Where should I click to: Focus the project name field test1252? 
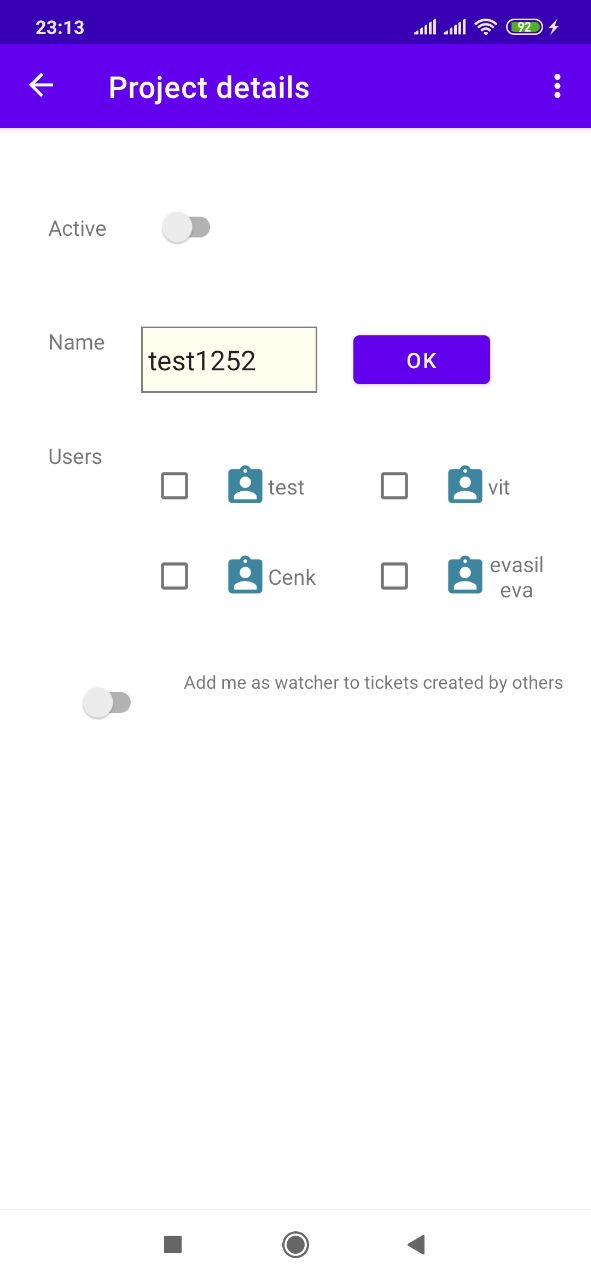[x=229, y=360]
